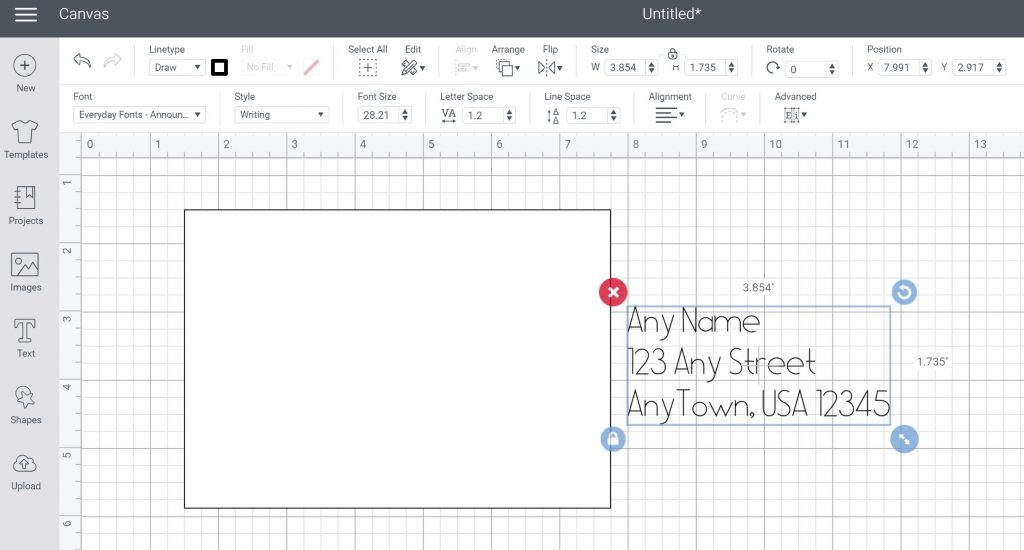
Task: Adjust the Y position stepper
Action: tap(1000, 67)
